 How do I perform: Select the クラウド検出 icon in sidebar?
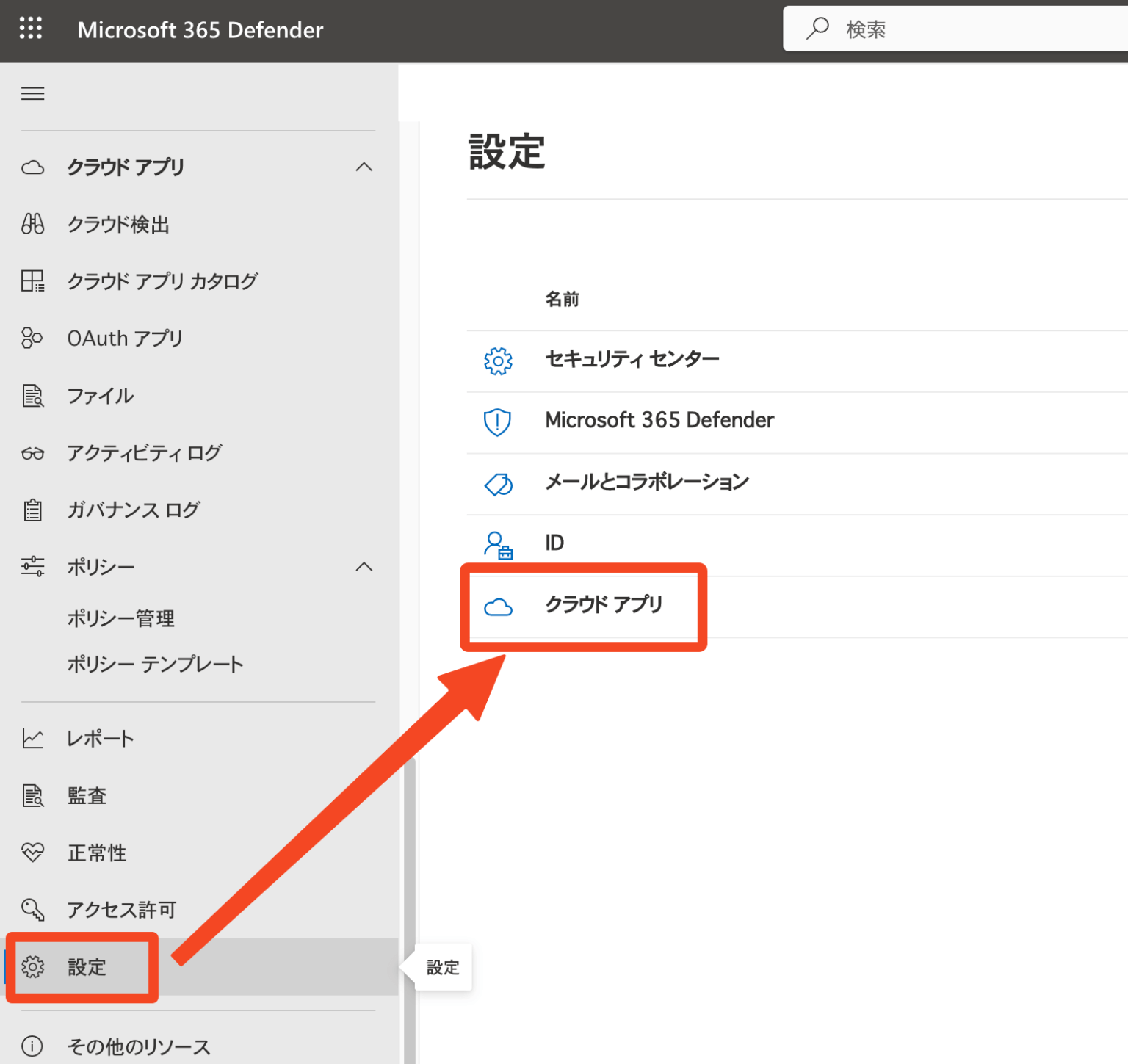click(x=32, y=224)
